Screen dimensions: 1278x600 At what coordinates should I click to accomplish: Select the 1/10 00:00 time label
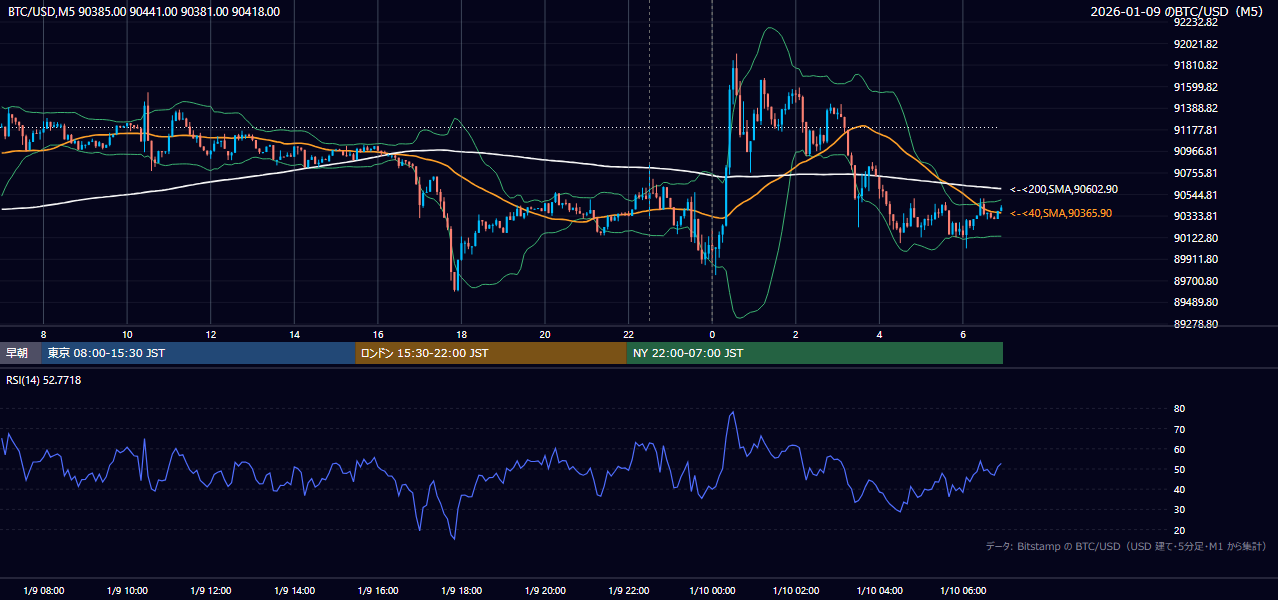pos(712,590)
